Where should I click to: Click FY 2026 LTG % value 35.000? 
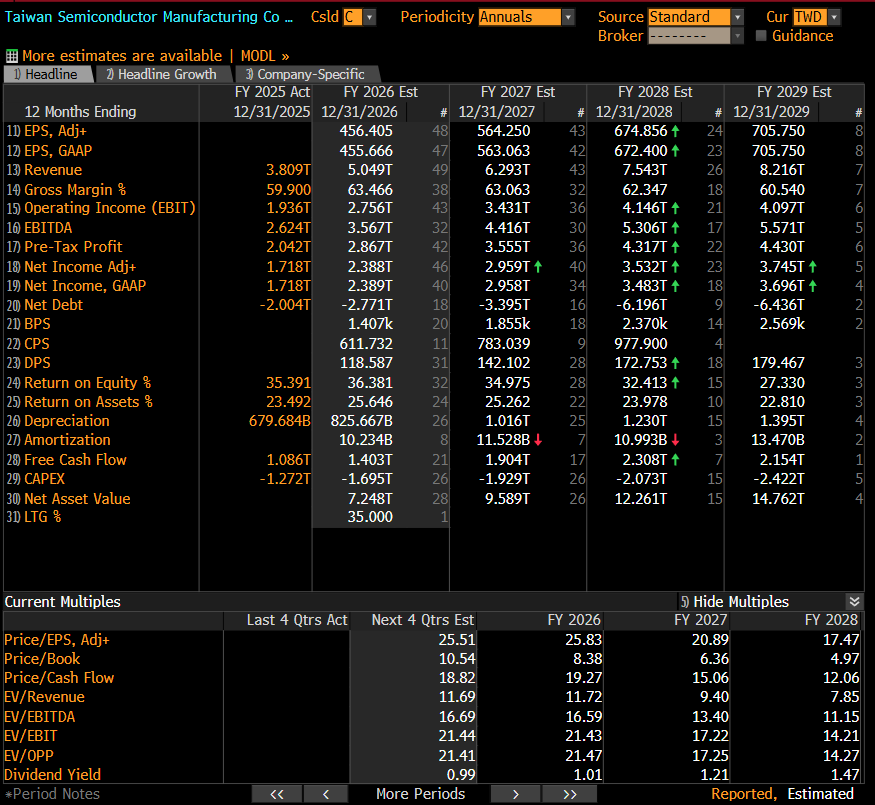point(370,517)
